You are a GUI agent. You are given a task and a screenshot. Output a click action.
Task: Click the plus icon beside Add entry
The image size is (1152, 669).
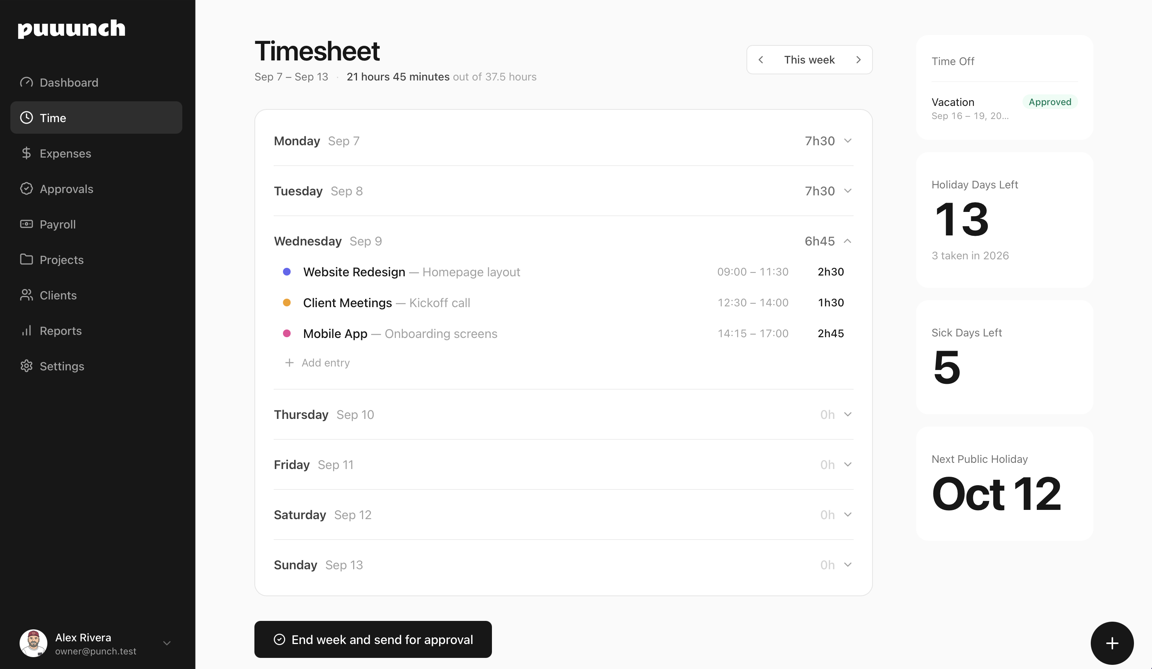[x=289, y=363]
